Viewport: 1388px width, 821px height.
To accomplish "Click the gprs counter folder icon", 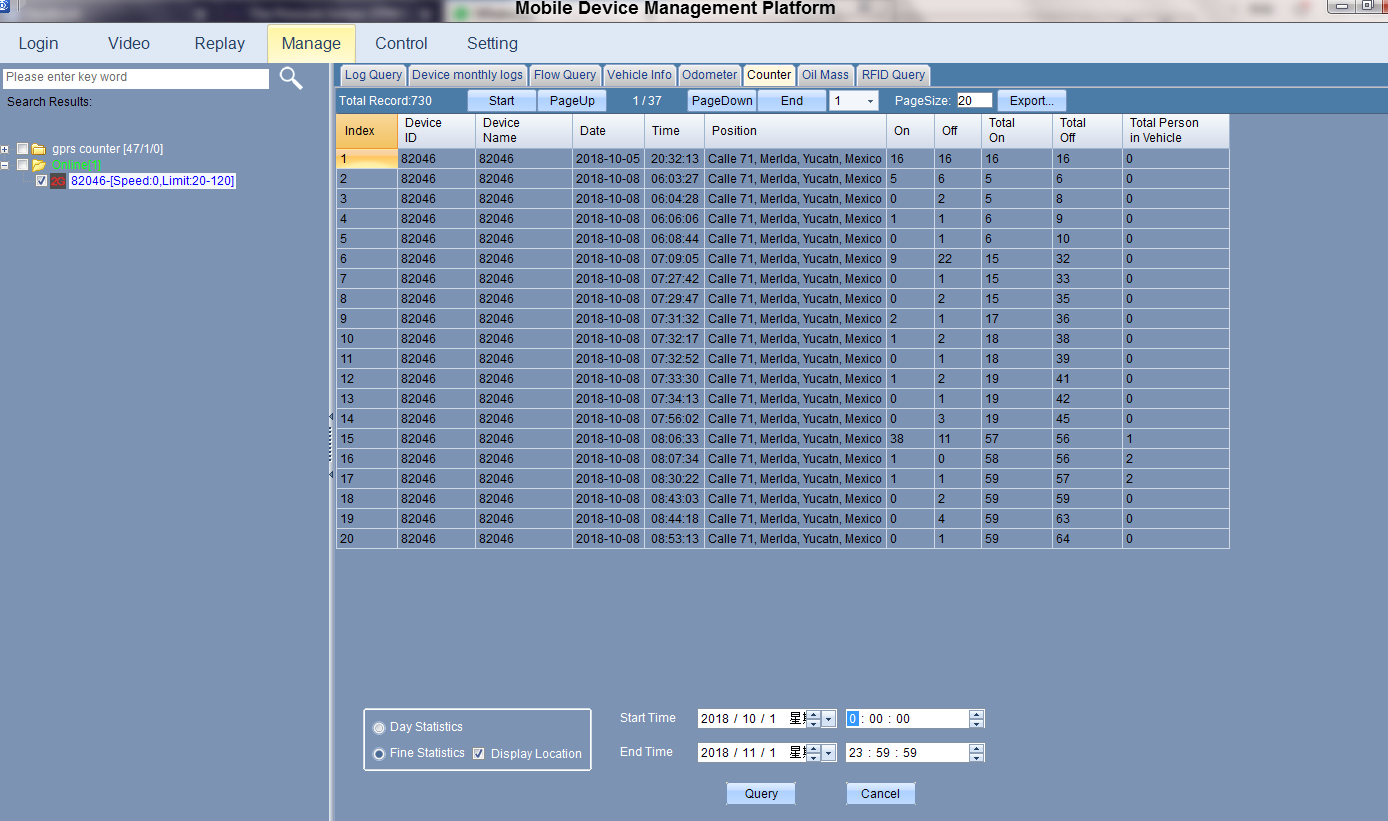I will coord(39,149).
